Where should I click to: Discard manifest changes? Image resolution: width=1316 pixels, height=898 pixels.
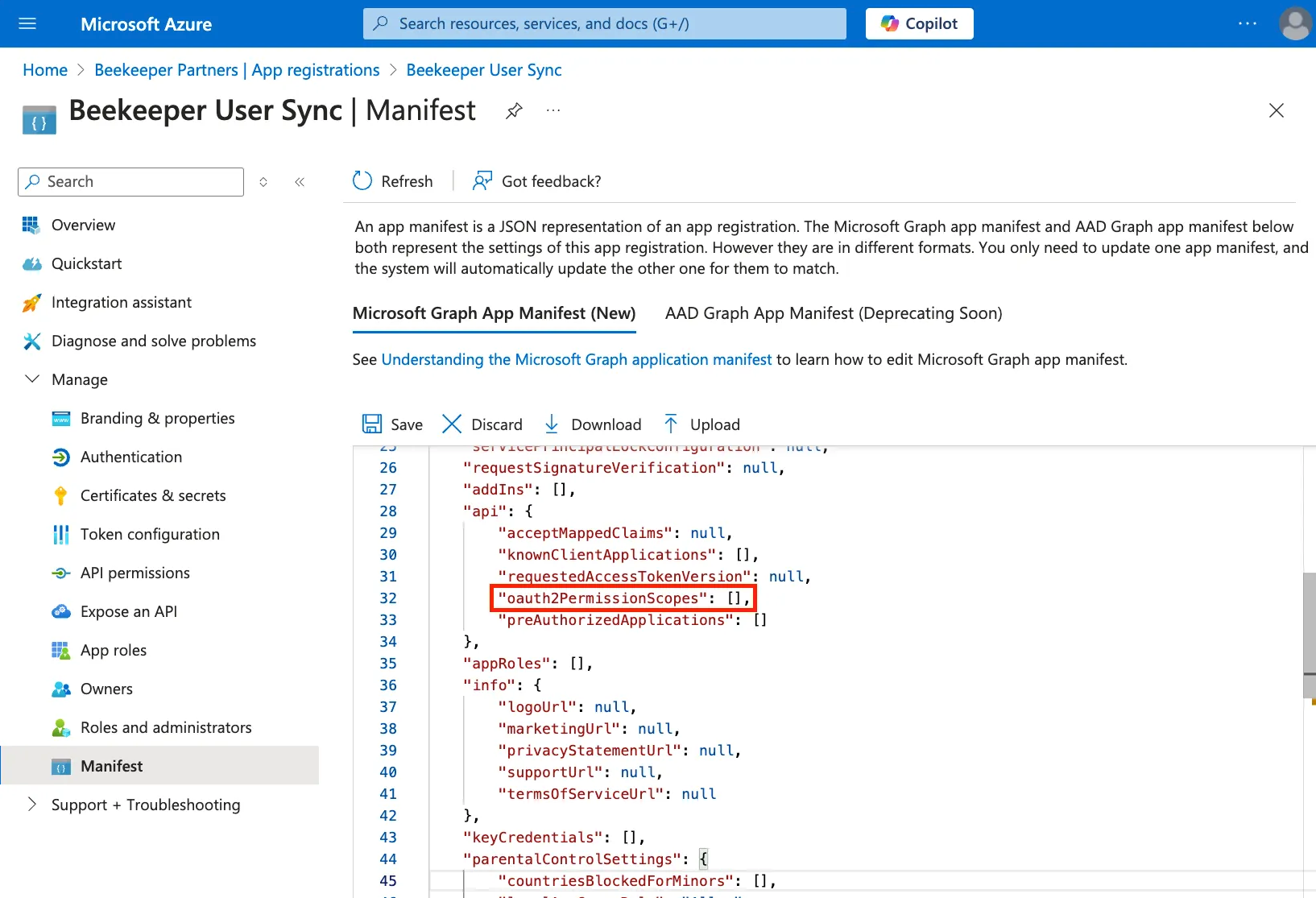pos(482,424)
